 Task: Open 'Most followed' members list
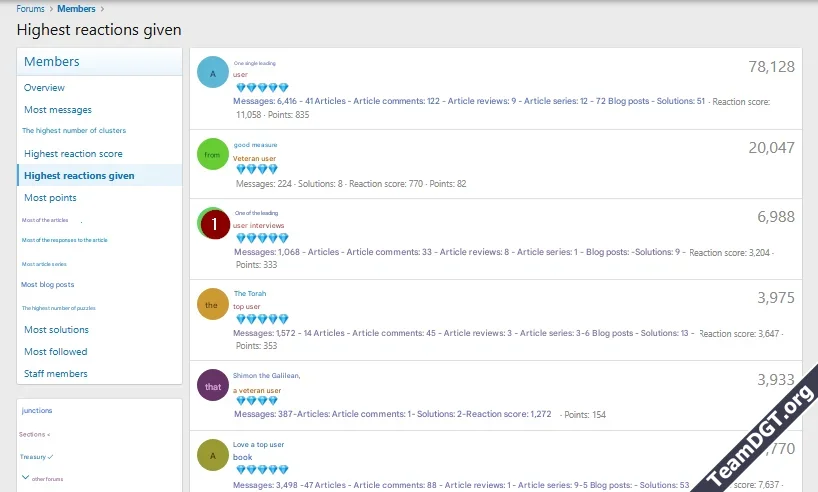tap(56, 352)
